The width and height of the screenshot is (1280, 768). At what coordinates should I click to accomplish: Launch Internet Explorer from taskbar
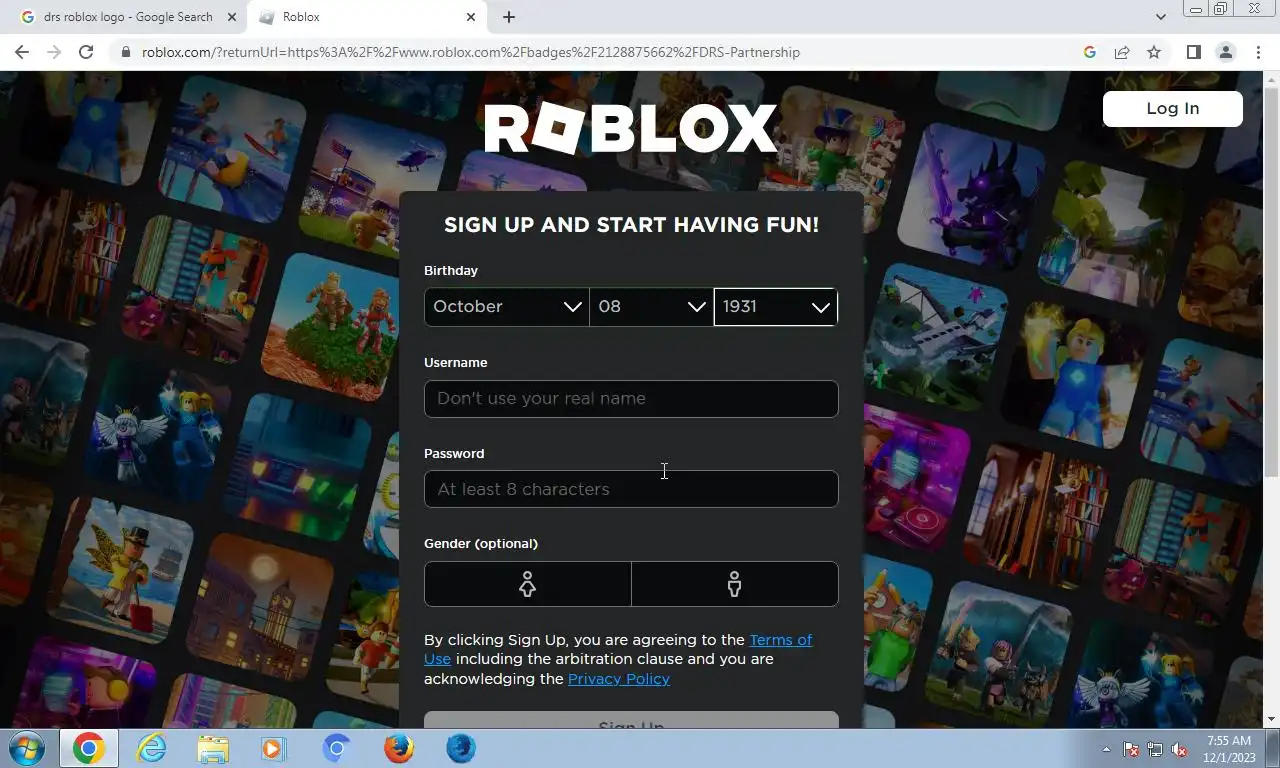[x=151, y=748]
